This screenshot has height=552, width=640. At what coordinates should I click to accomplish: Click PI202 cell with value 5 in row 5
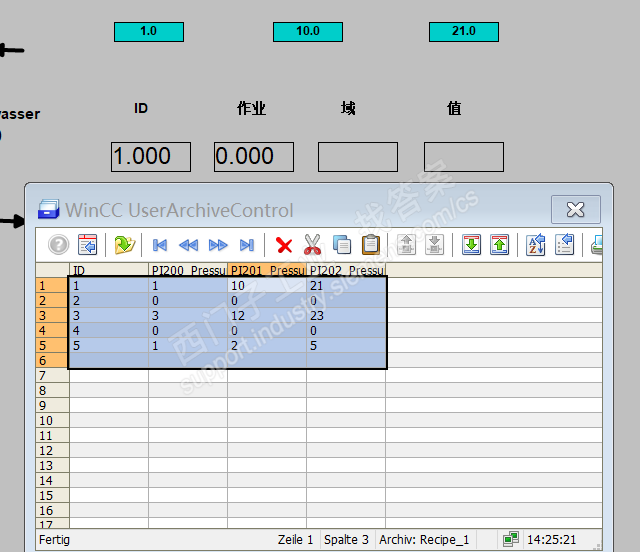(346, 346)
